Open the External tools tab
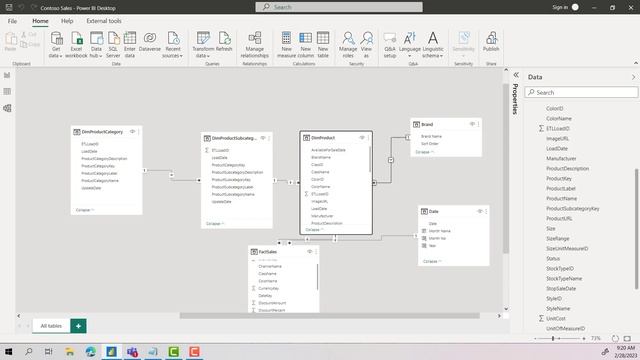Screen dimensions: 640x360 pyautogui.click(x=104, y=21)
